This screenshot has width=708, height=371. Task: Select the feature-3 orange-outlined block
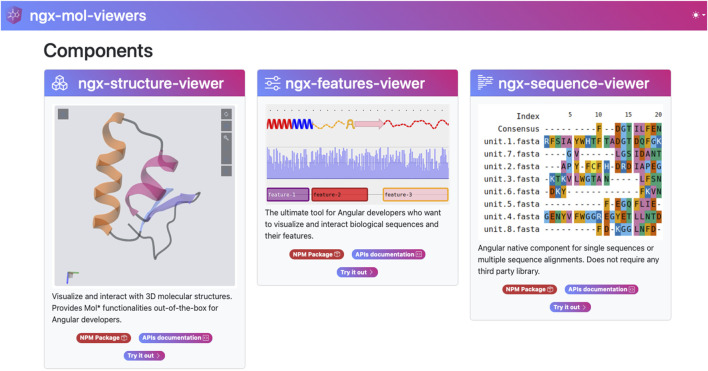415,195
